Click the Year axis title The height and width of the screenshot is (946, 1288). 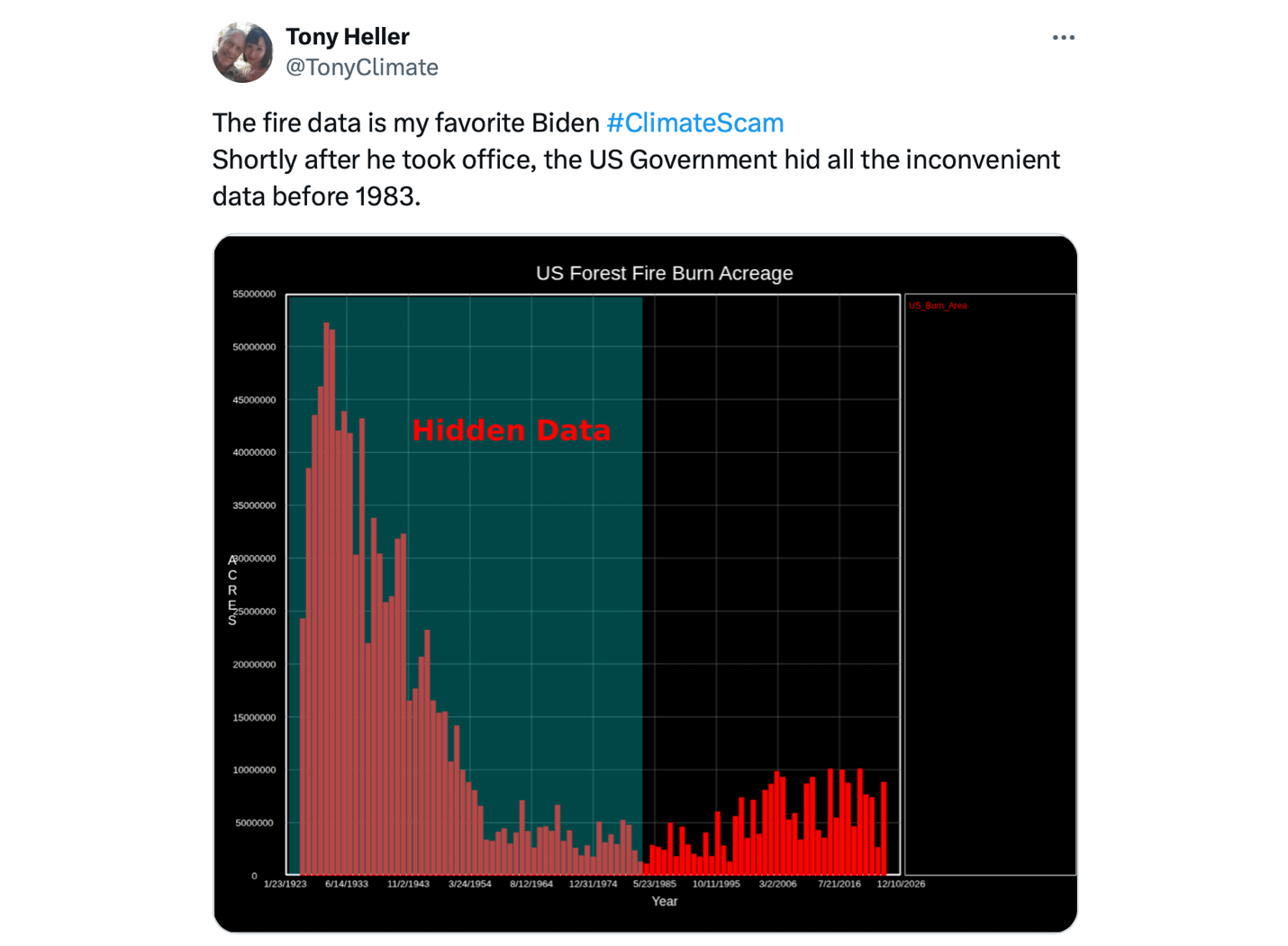click(665, 901)
